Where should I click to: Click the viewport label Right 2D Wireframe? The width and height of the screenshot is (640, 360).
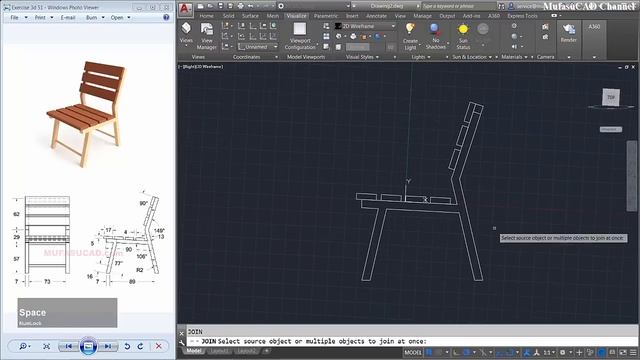[x=201, y=67]
